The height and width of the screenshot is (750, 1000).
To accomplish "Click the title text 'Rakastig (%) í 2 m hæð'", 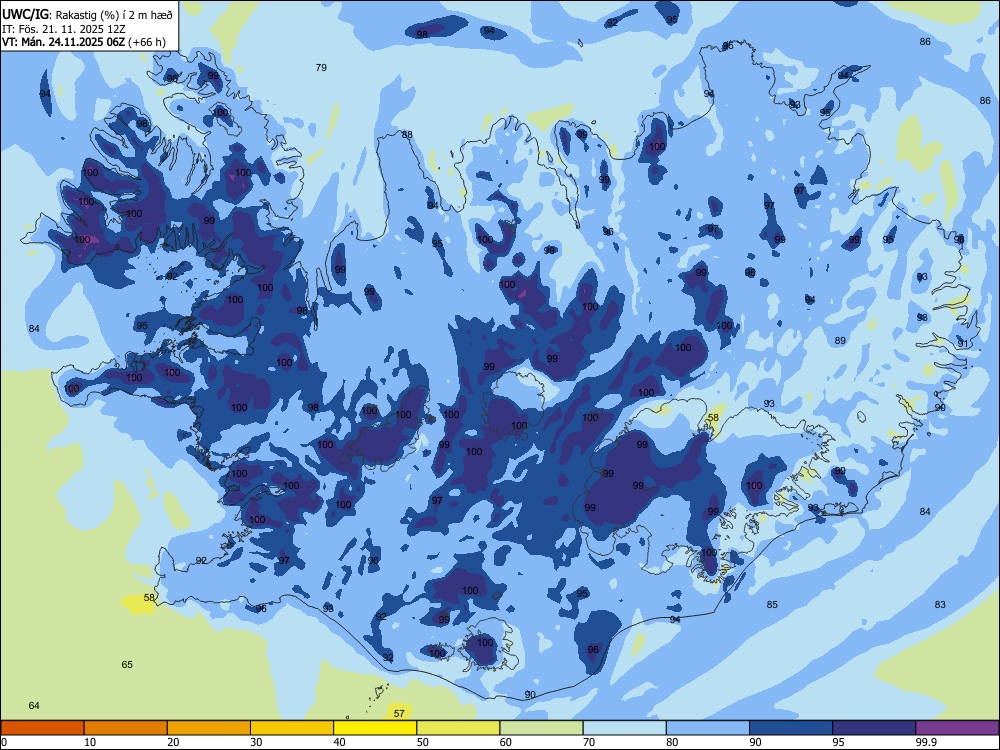I will (x=114, y=15).
